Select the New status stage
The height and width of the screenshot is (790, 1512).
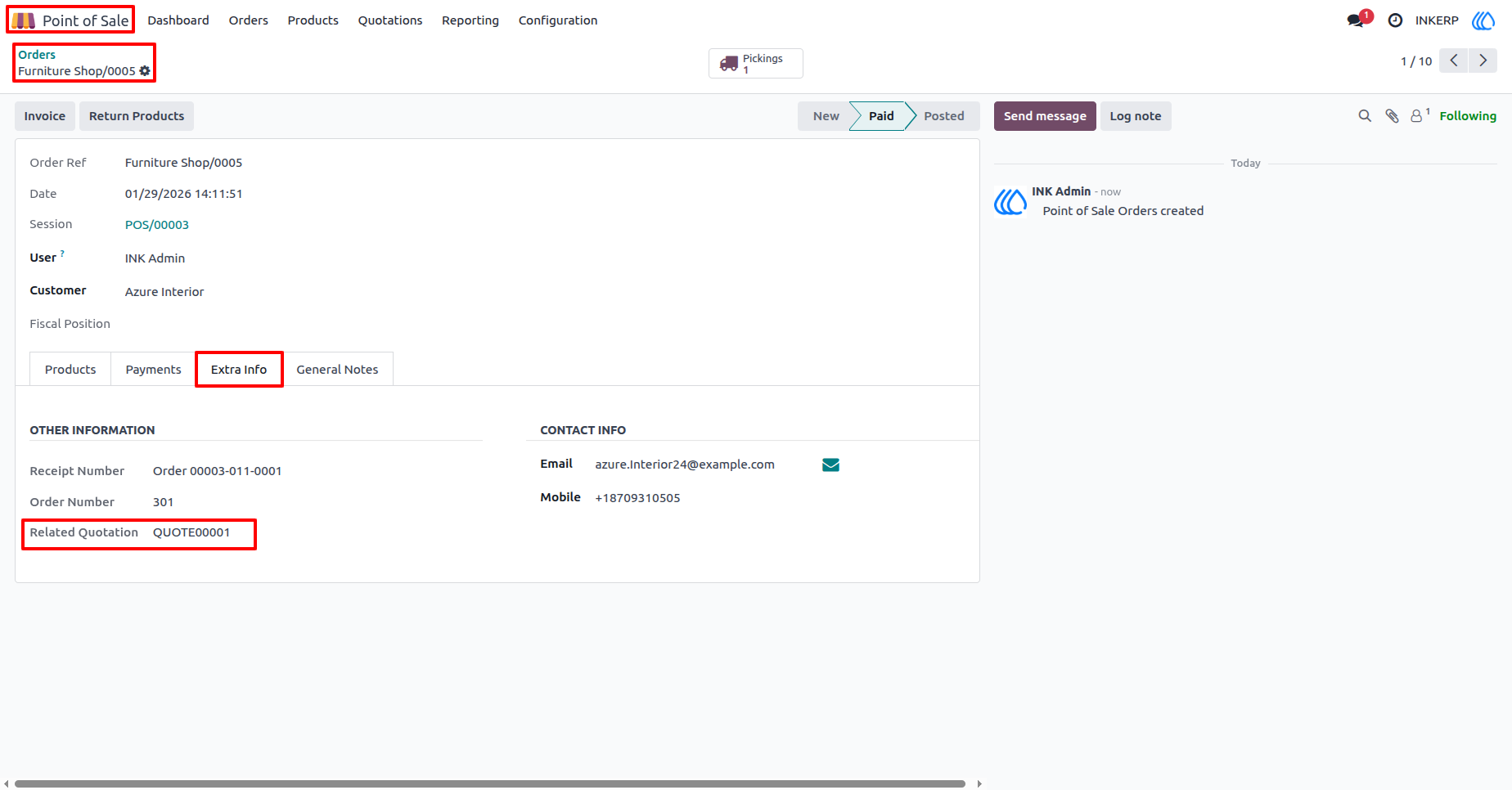[825, 116]
